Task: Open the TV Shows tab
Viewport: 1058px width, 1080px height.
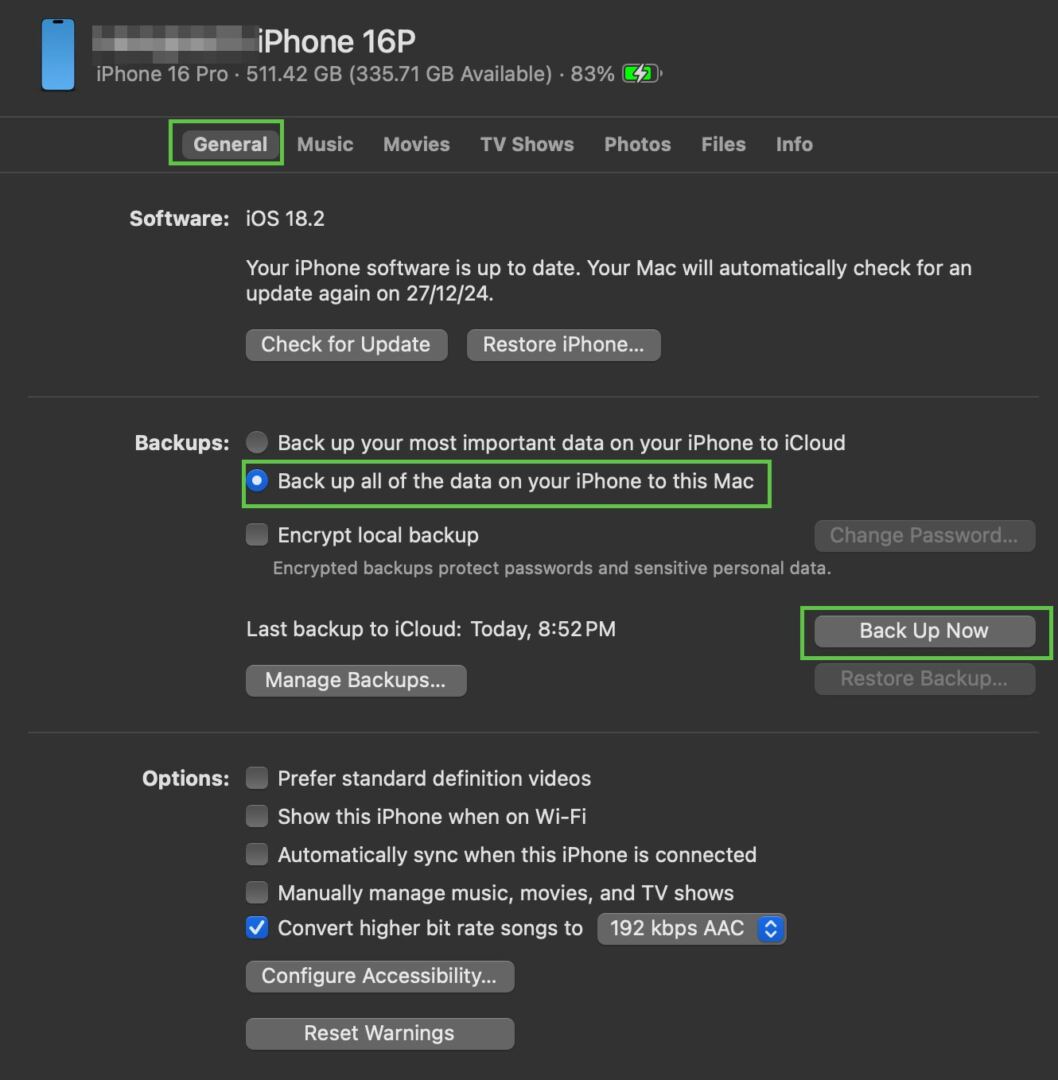Action: pos(526,144)
